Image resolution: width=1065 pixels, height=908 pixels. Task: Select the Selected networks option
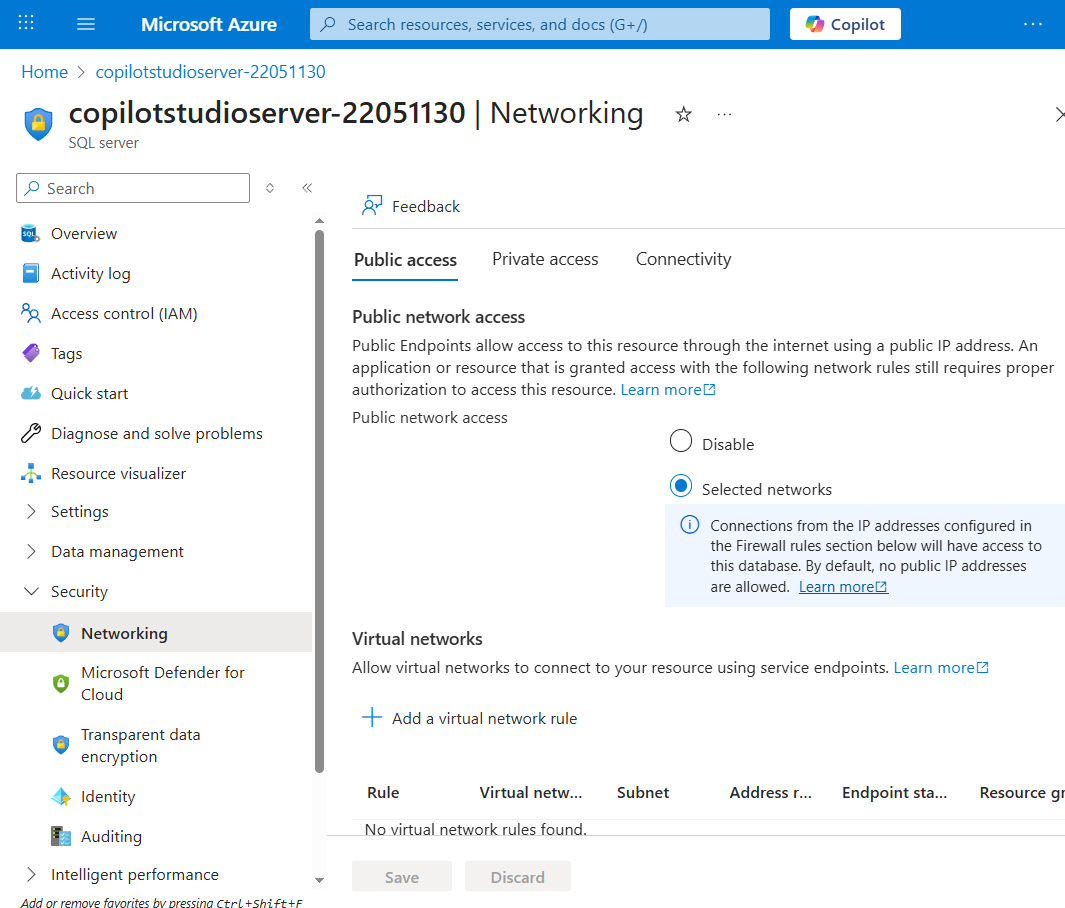(681, 486)
